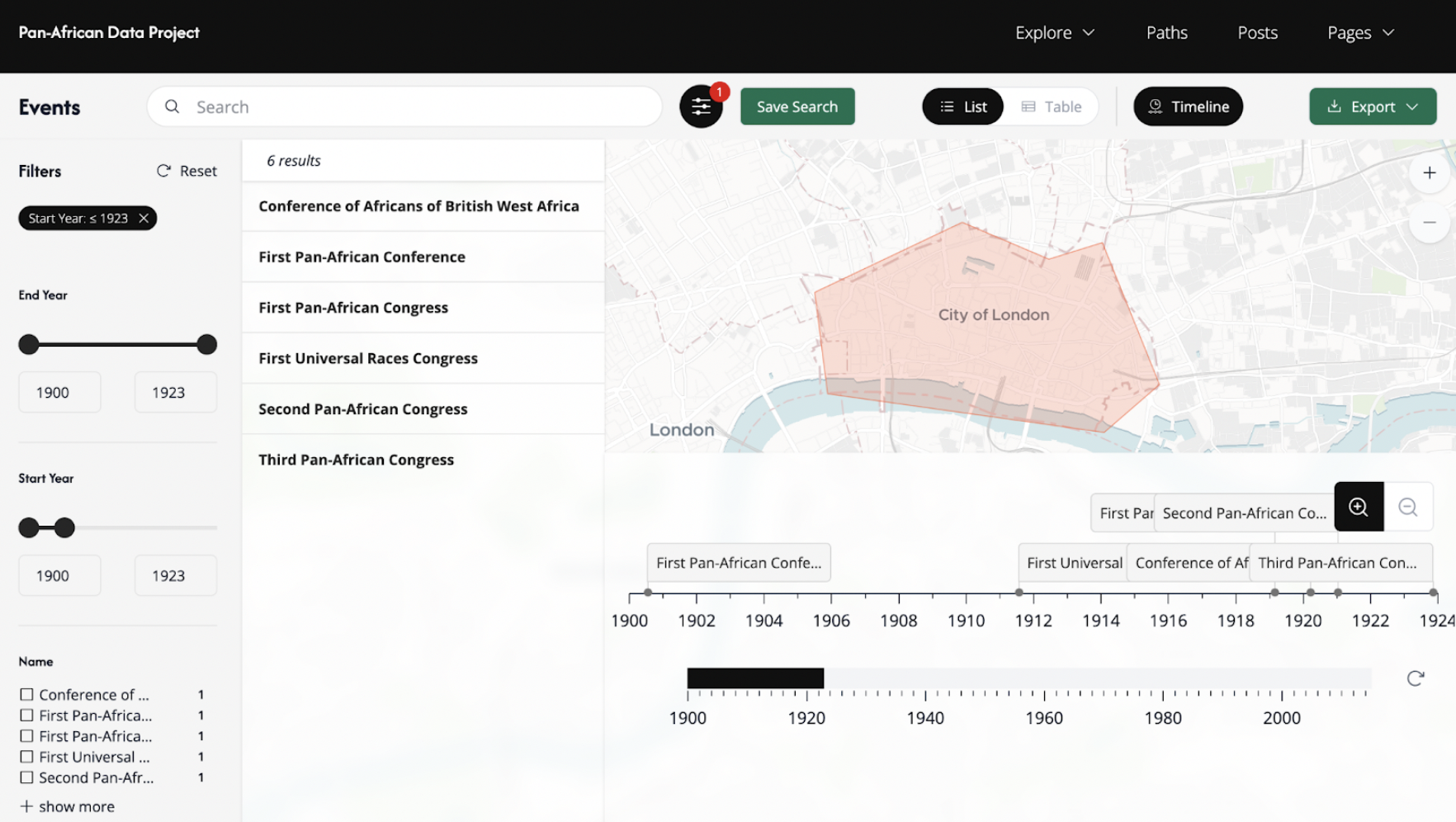The height and width of the screenshot is (822, 1456).
Task: Click the search magnifier icon
Action: 172,106
